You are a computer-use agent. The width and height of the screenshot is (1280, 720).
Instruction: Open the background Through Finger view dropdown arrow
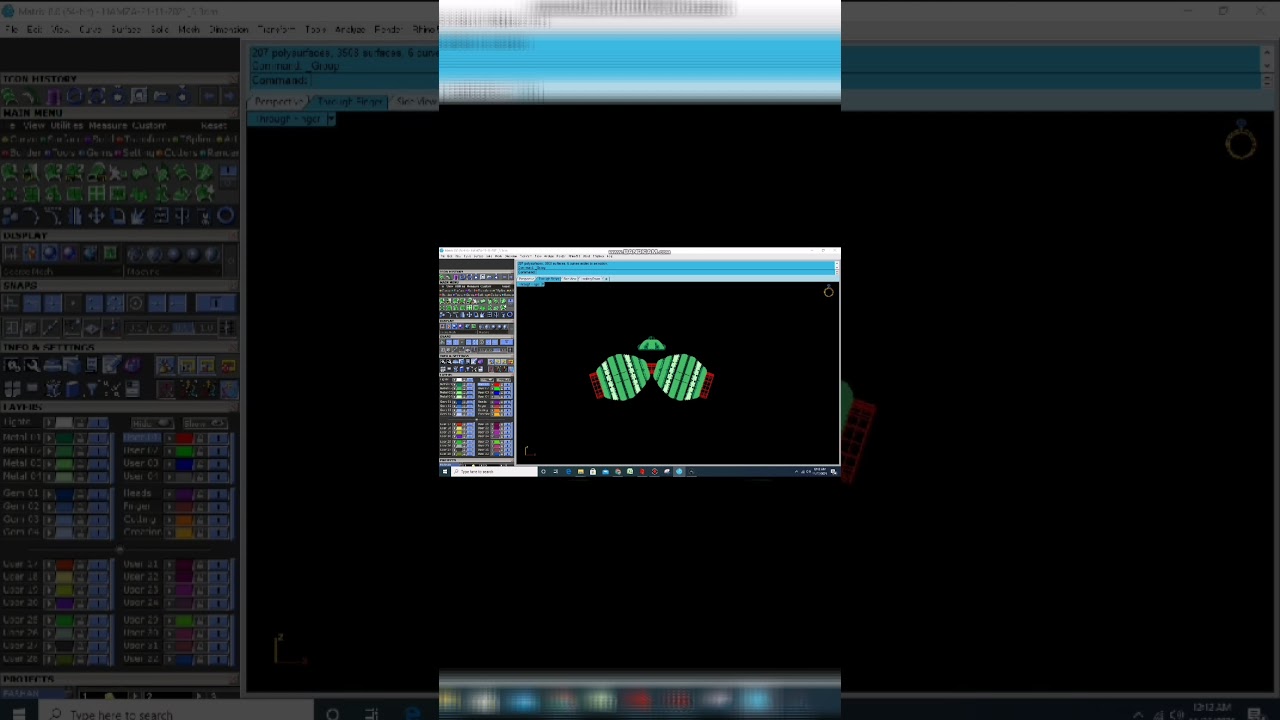[331, 119]
